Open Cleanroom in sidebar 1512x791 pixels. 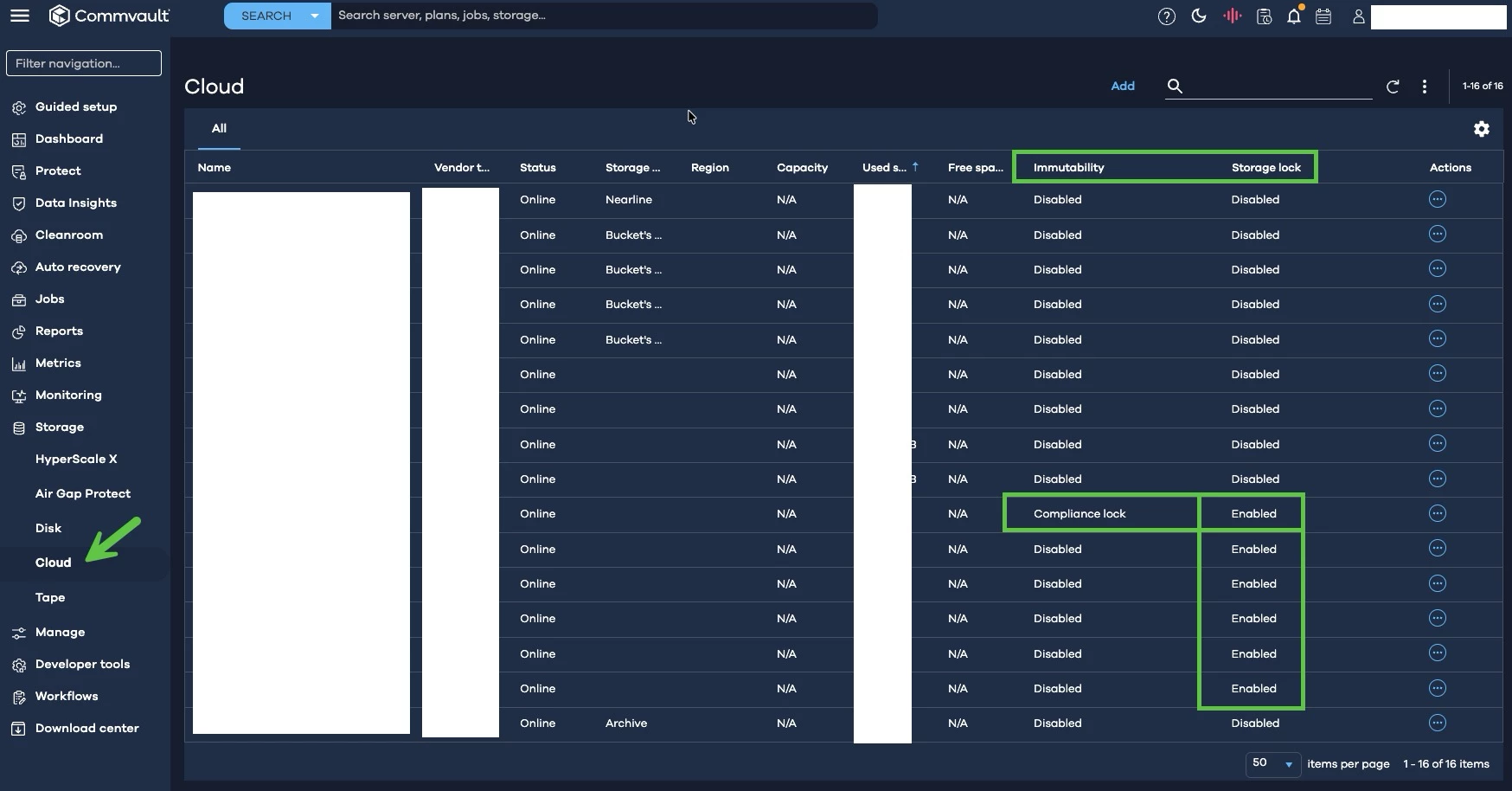pyautogui.click(x=69, y=235)
